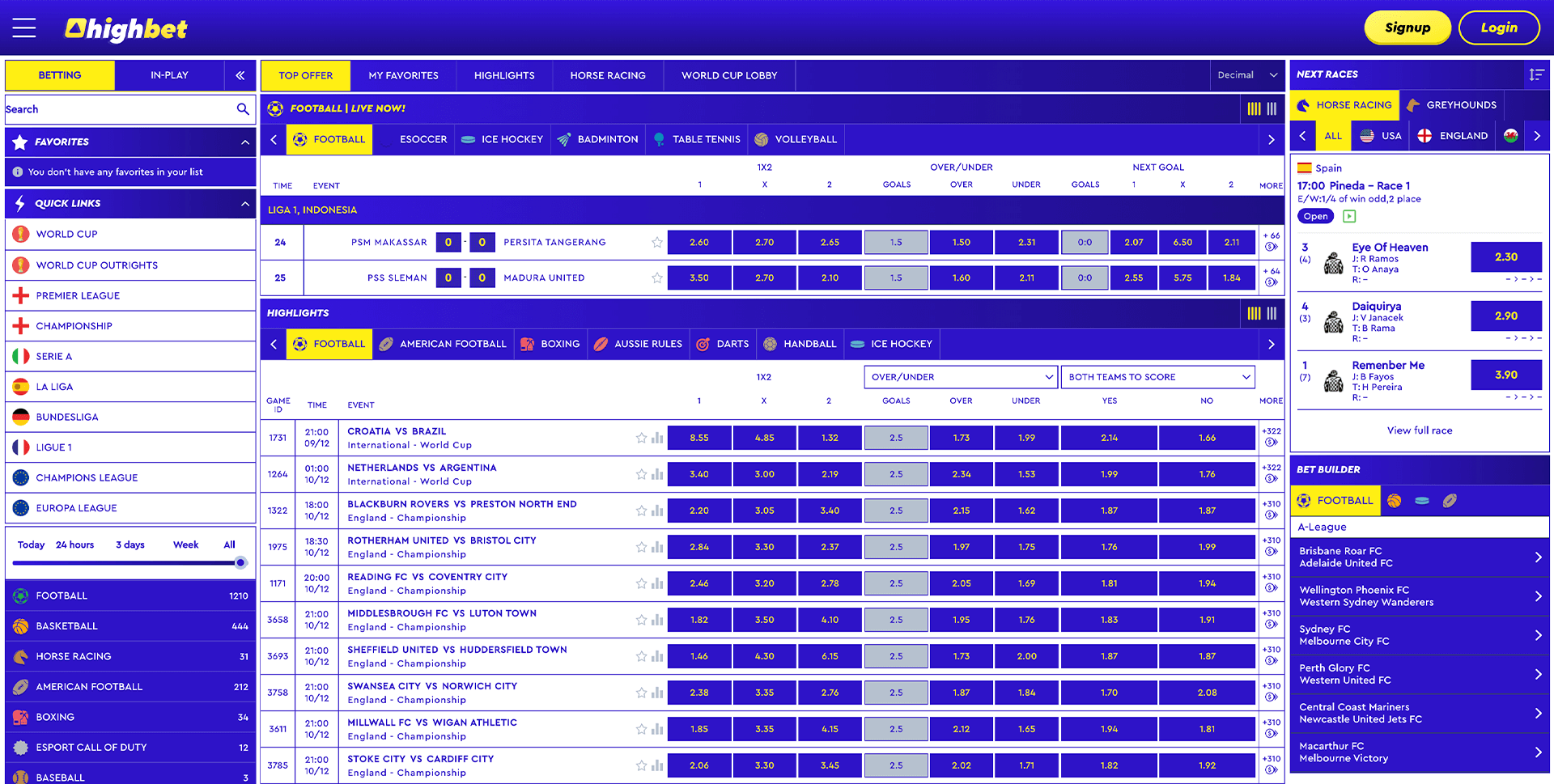The image size is (1554, 784).
Task: Open stats chart icon for Millwall vs Wigan
Action: pyautogui.click(x=657, y=729)
